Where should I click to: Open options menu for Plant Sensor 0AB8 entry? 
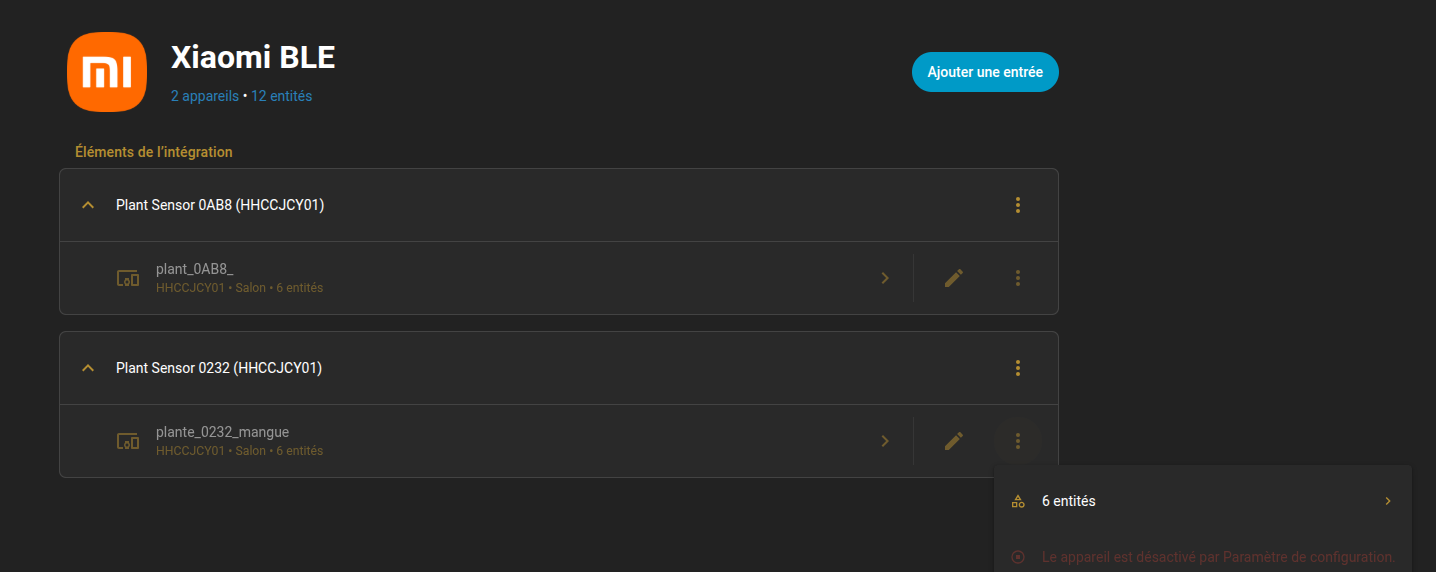tap(1018, 205)
